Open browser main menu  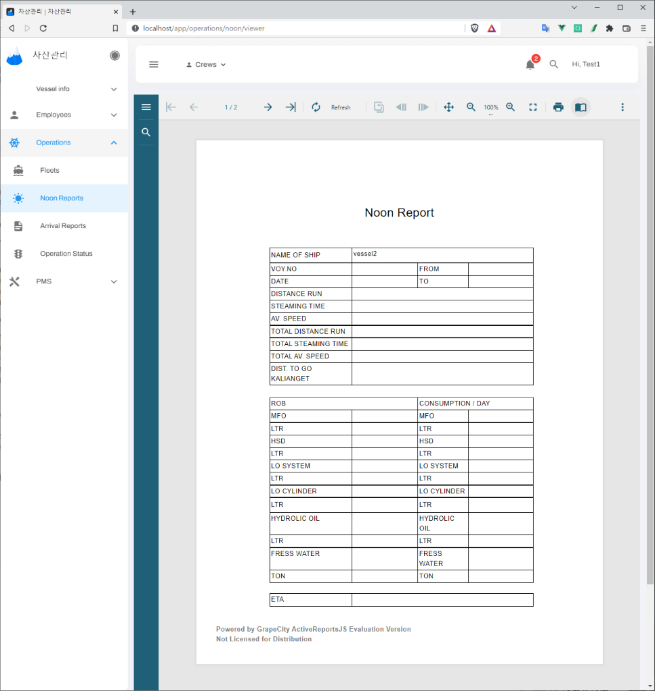643,28
